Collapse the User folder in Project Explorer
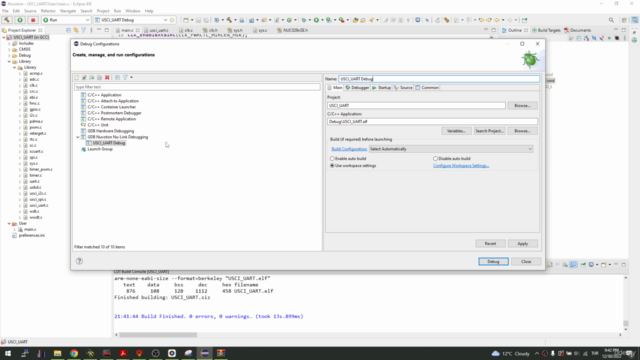640x360 pixels. coord(9,224)
